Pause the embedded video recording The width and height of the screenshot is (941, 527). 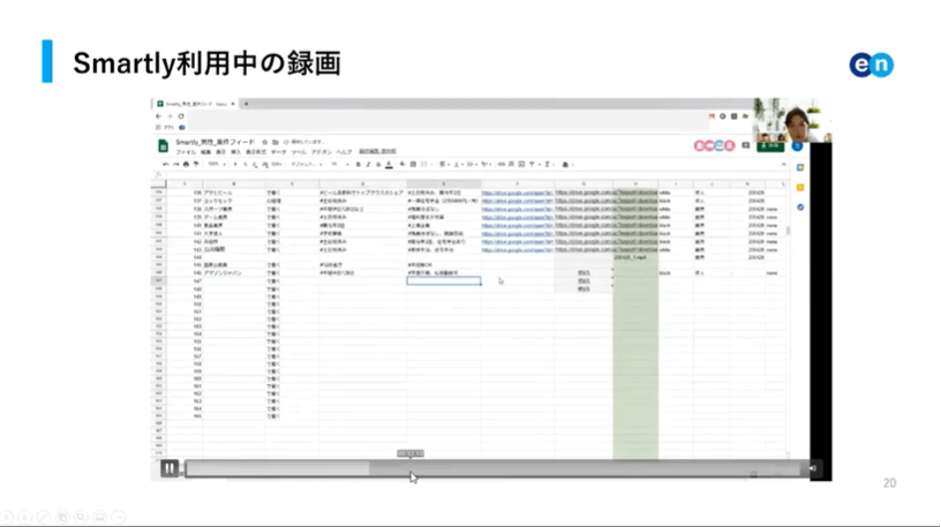point(169,469)
